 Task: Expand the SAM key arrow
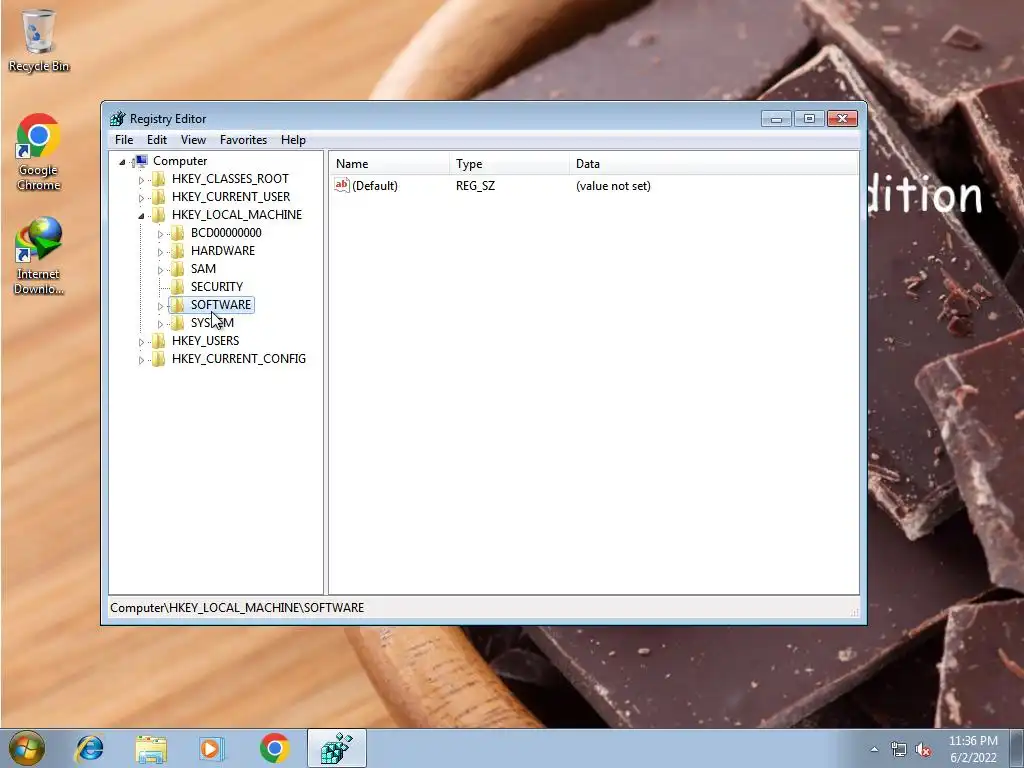coord(160,270)
